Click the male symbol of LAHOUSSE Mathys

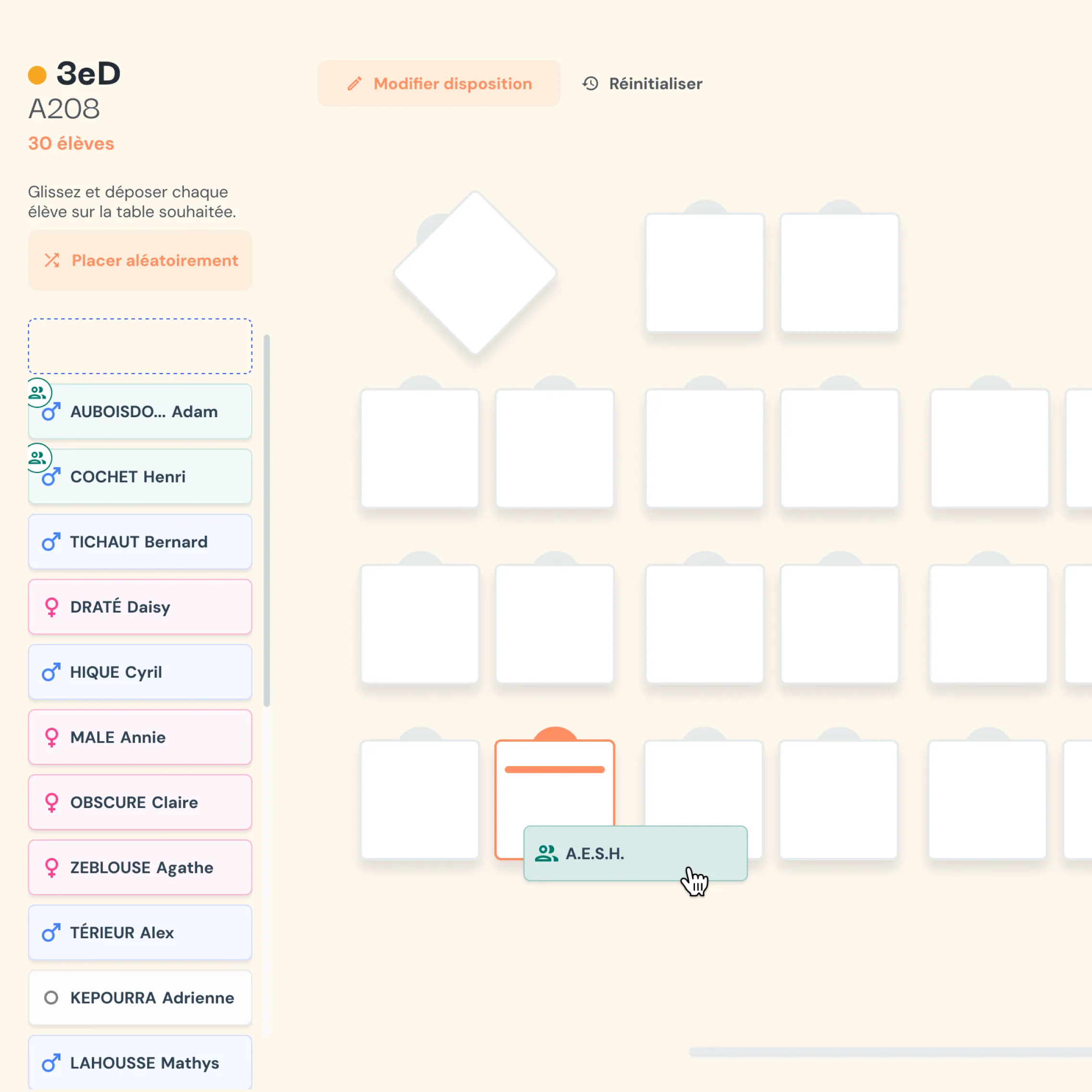click(x=51, y=1063)
